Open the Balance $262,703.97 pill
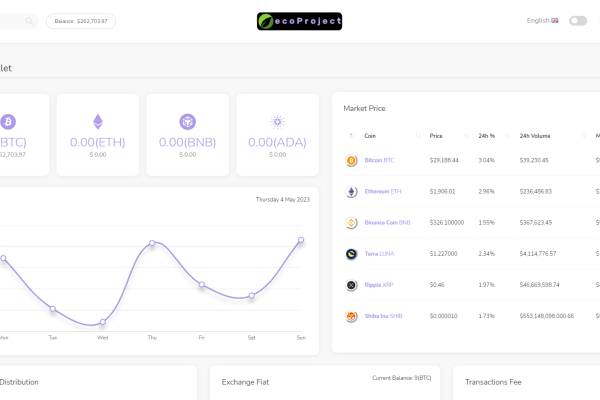 [81, 21]
